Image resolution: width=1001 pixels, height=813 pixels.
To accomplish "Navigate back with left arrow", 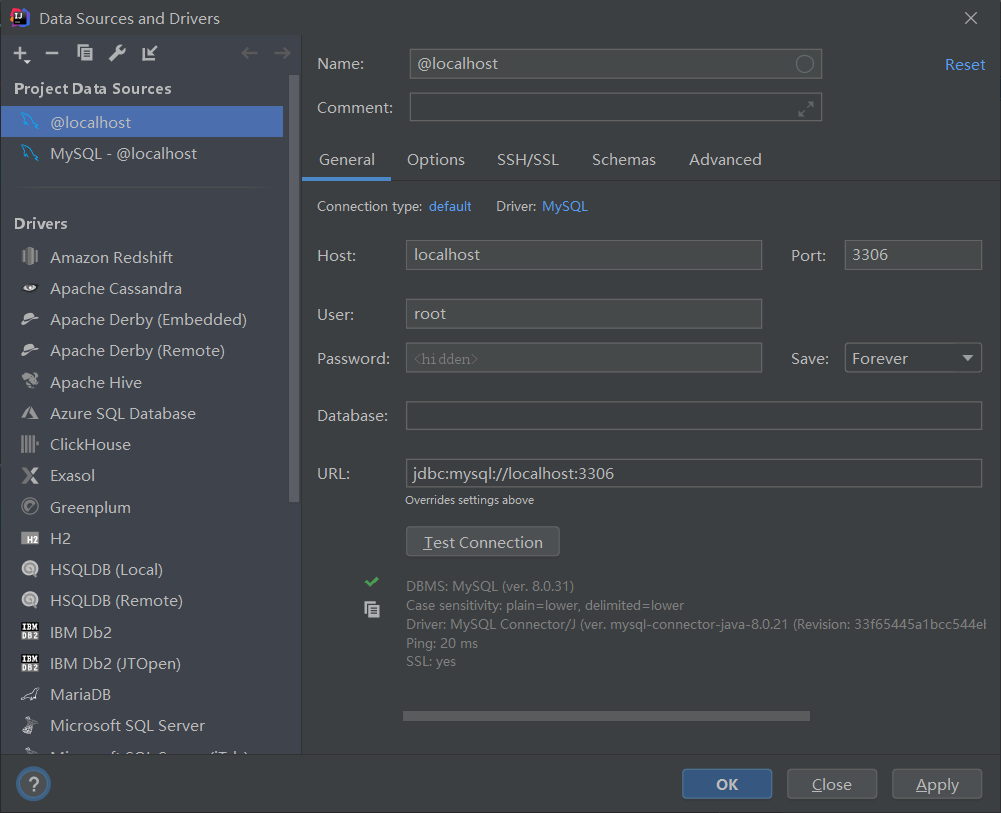I will point(249,53).
